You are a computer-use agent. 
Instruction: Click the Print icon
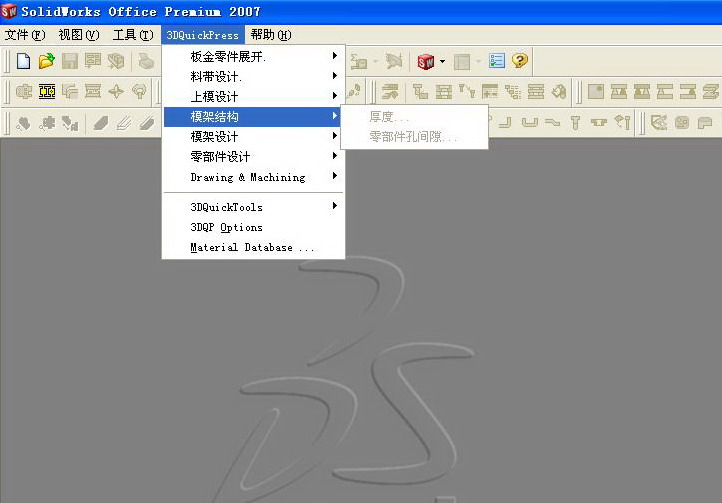coord(146,61)
